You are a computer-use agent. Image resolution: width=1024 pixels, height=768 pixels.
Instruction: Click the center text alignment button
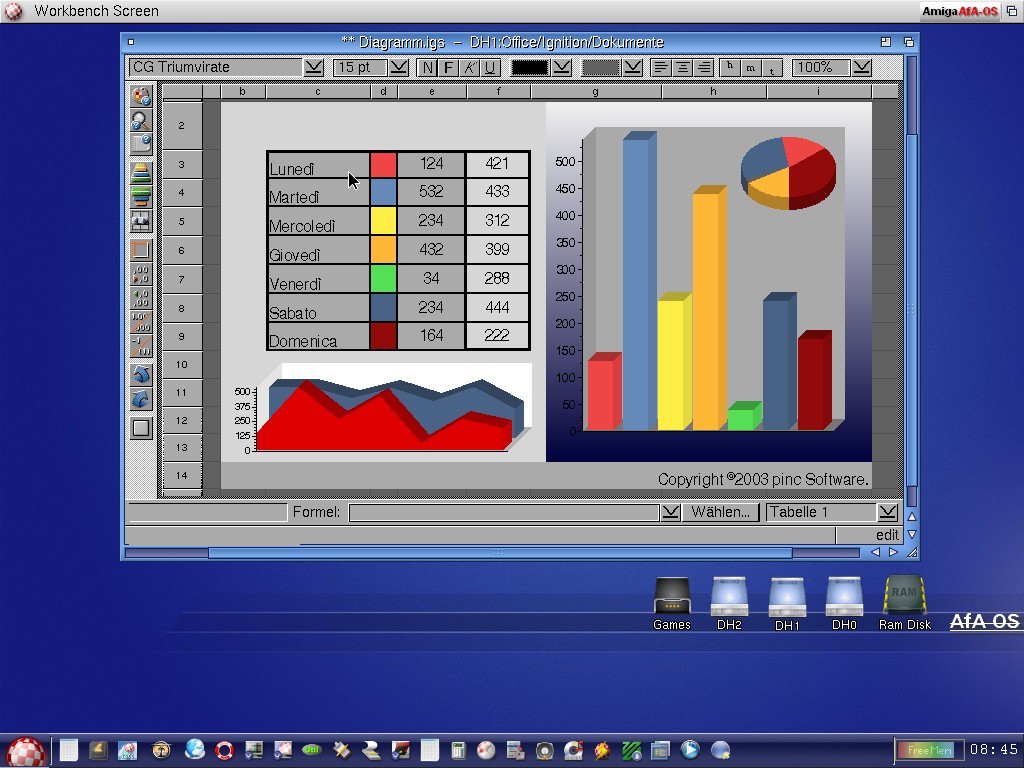pyautogui.click(x=682, y=67)
